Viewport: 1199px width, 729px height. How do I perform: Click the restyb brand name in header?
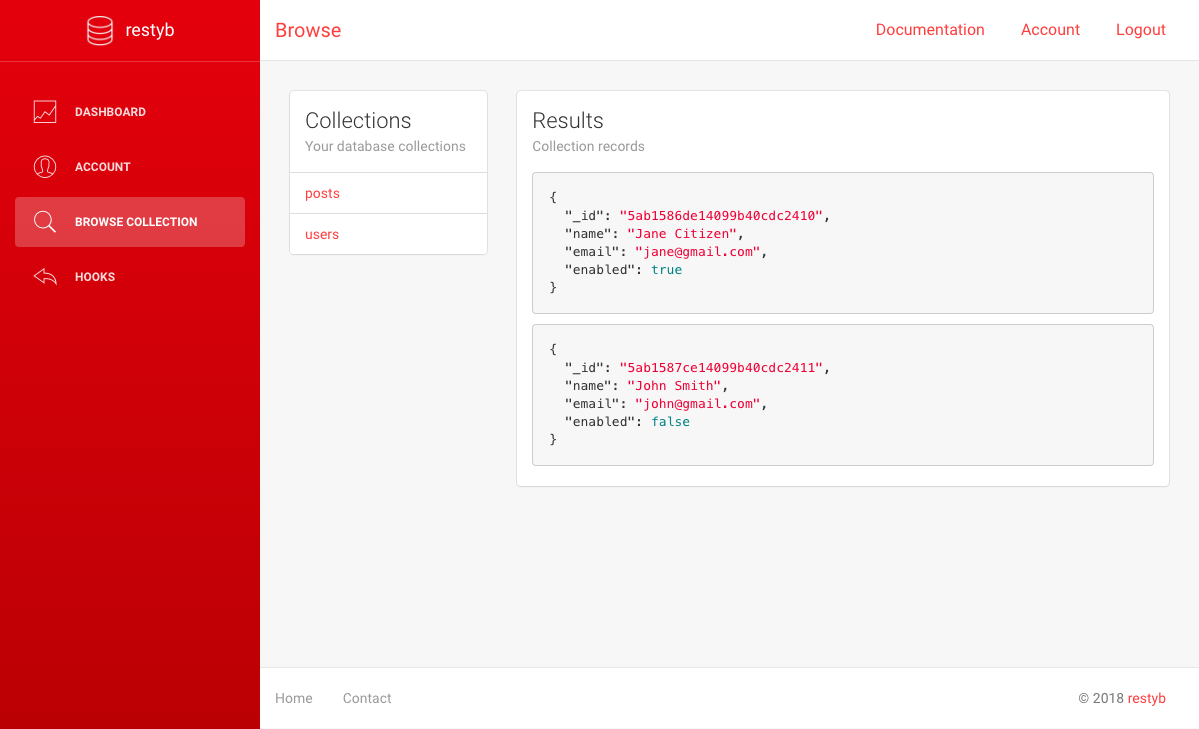click(x=150, y=30)
